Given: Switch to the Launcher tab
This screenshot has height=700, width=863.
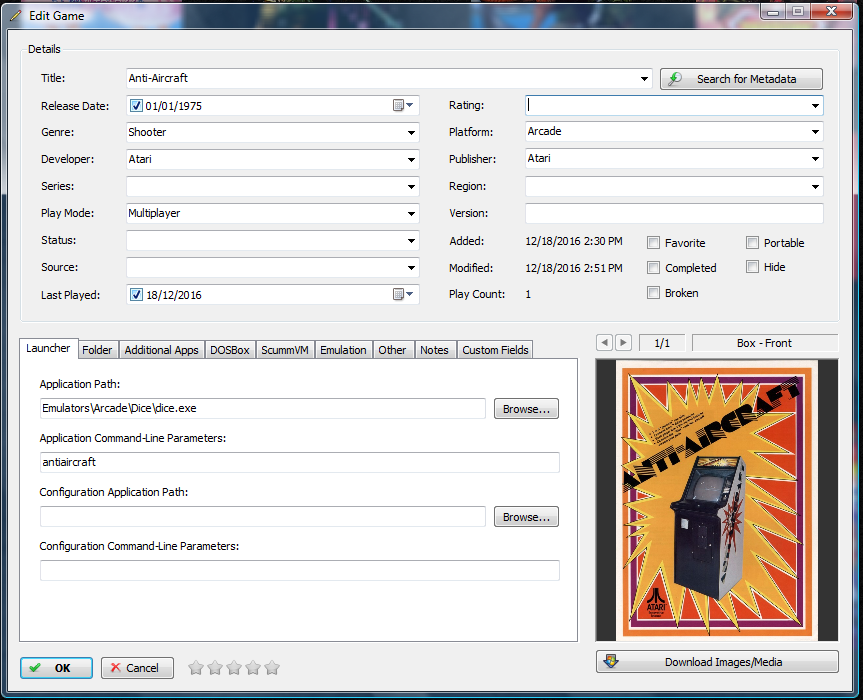Looking at the screenshot, I should click(48, 348).
